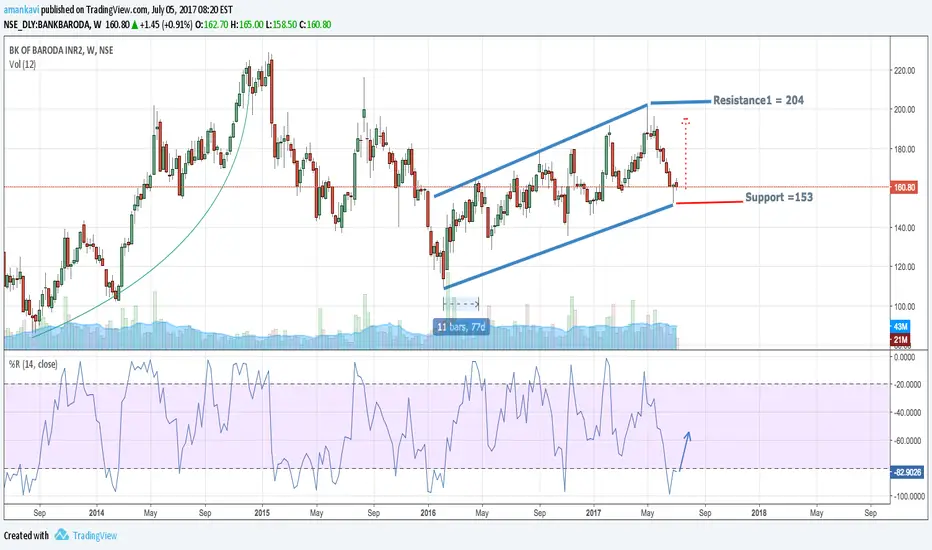932x550 pixels.
Task: Click the blue 43M volume tag
Action: [x=900, y=326]
